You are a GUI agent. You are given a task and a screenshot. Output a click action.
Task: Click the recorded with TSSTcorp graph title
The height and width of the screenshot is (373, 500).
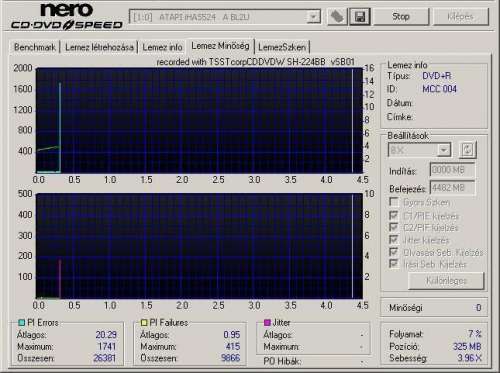click(x=255, y=62)
